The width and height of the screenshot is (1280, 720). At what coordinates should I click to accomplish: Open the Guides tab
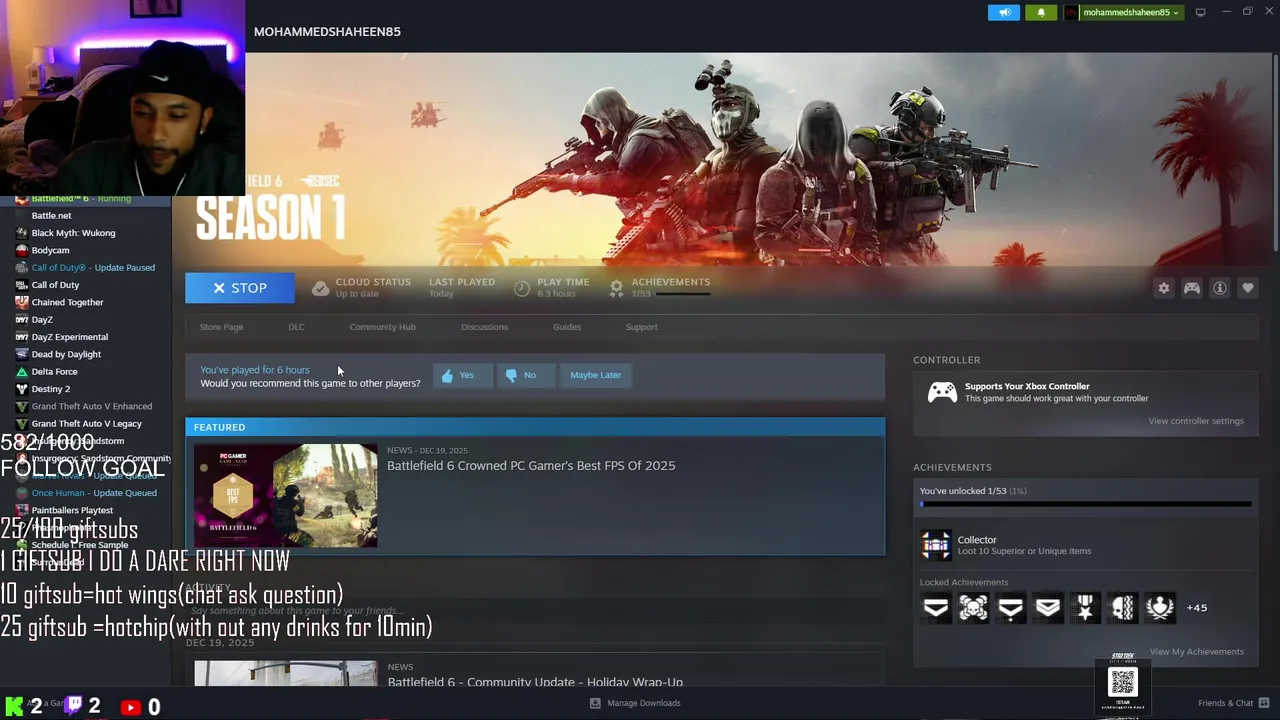[567, 327]
